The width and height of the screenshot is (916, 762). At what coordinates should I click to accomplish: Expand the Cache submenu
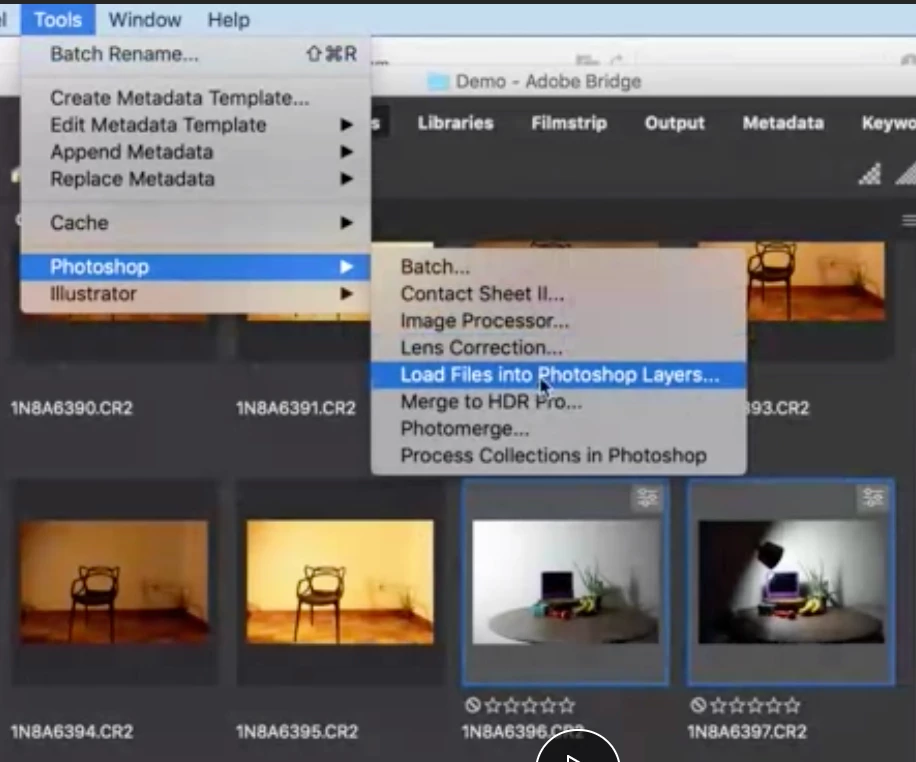(x=195, y=223)
